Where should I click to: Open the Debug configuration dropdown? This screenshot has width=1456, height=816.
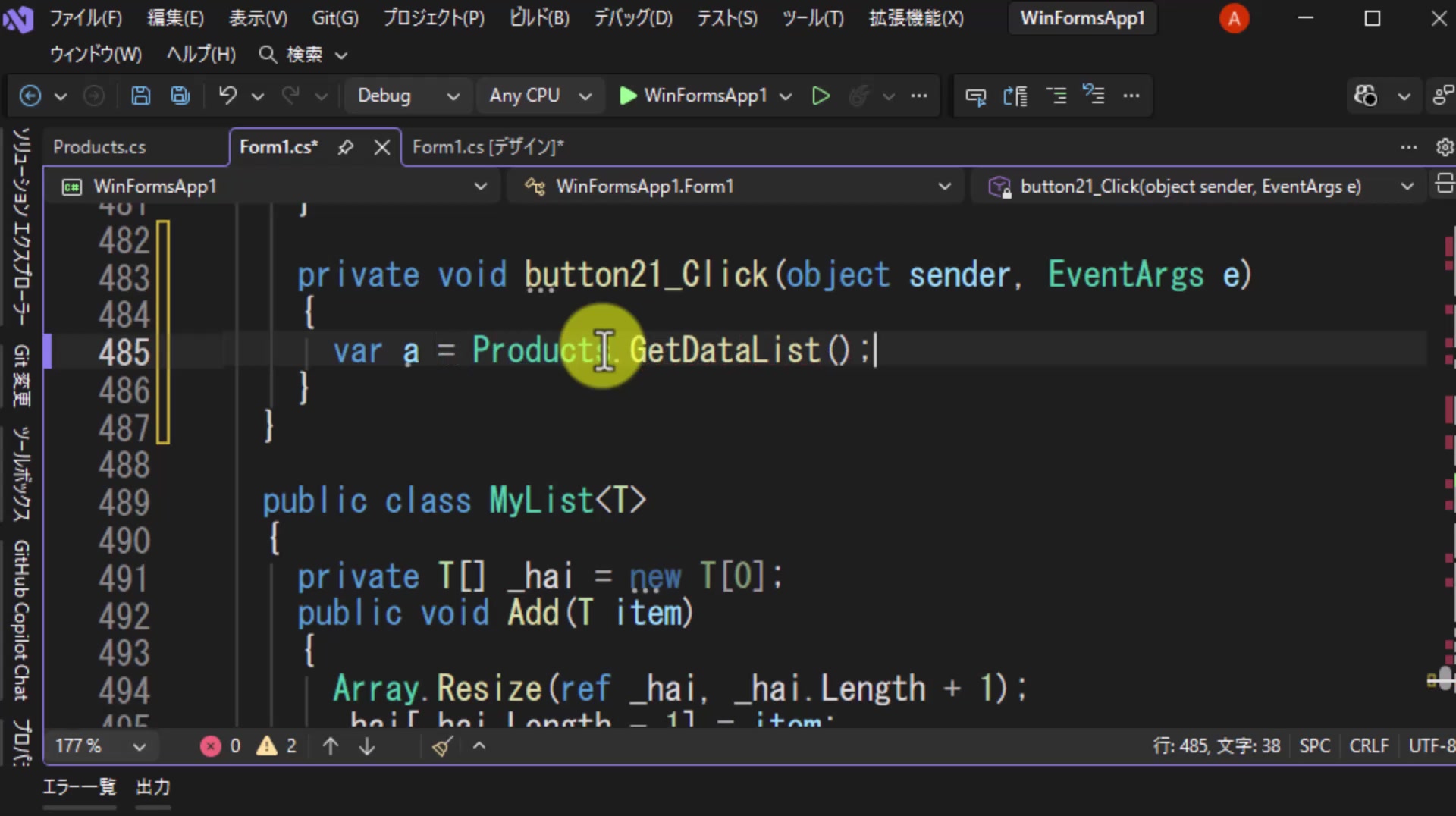[408, 96]
